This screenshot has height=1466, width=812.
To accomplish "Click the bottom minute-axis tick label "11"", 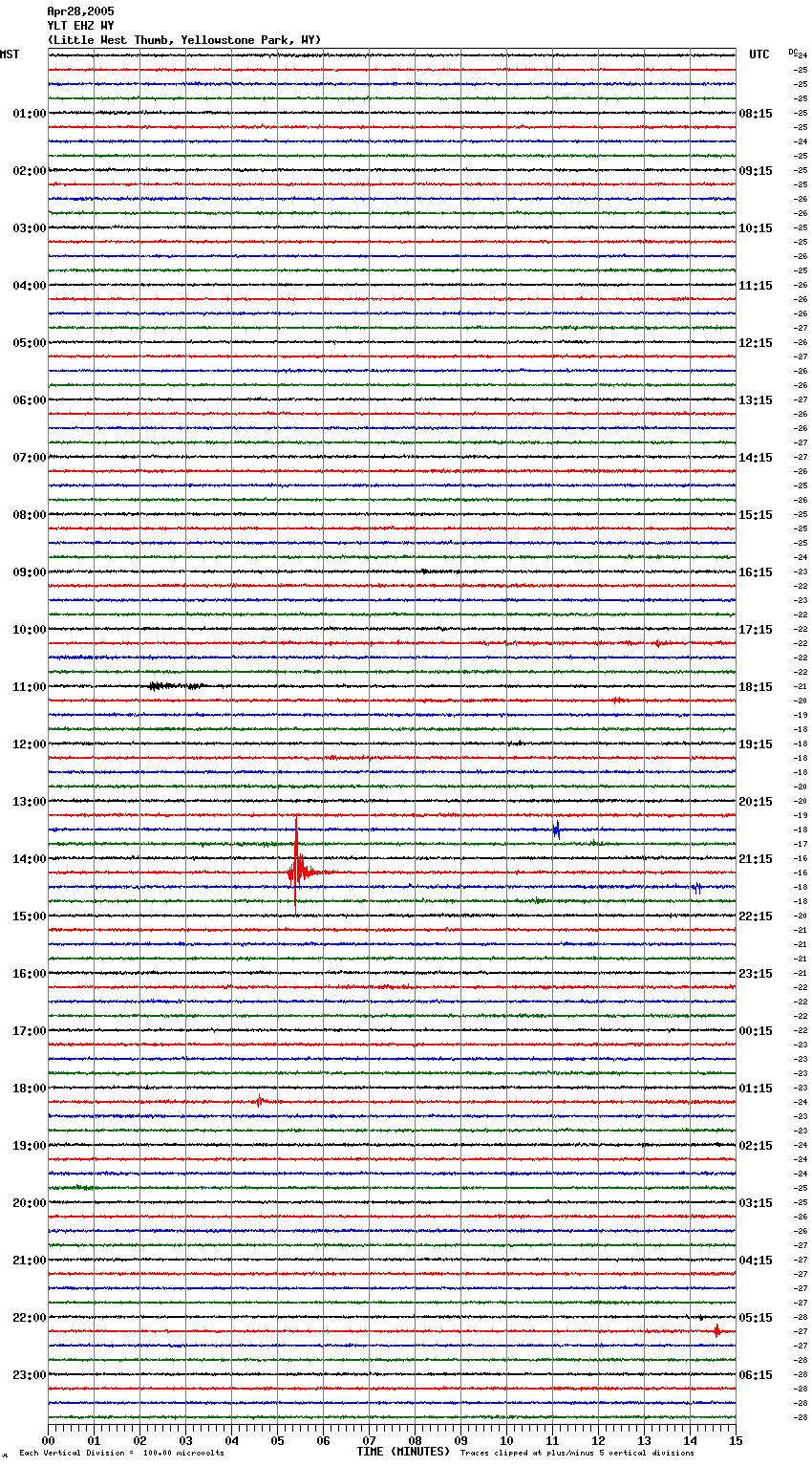I will click(552, 1440).
